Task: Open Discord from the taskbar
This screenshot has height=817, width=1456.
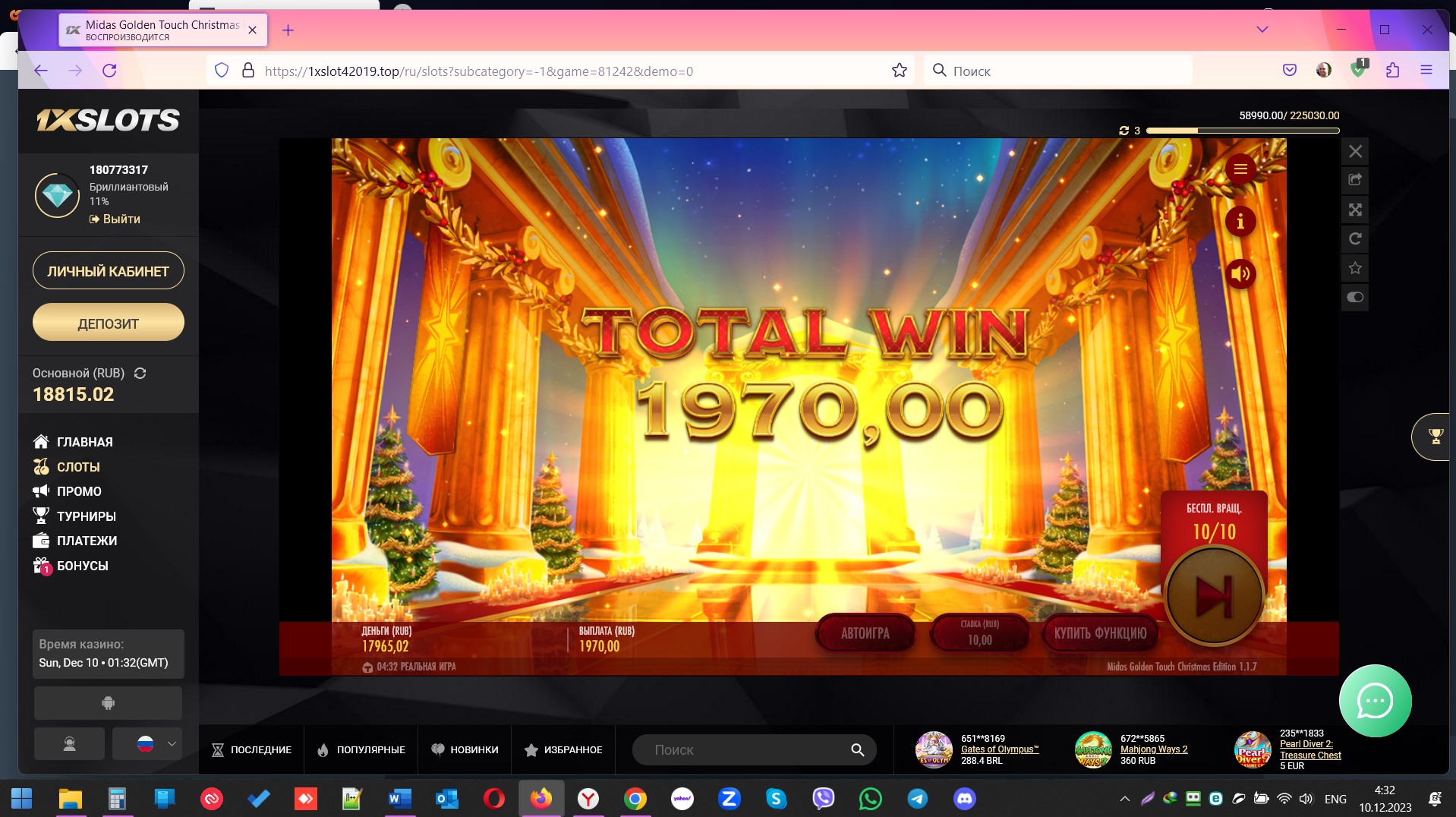Action: click(x=965, y=799)
